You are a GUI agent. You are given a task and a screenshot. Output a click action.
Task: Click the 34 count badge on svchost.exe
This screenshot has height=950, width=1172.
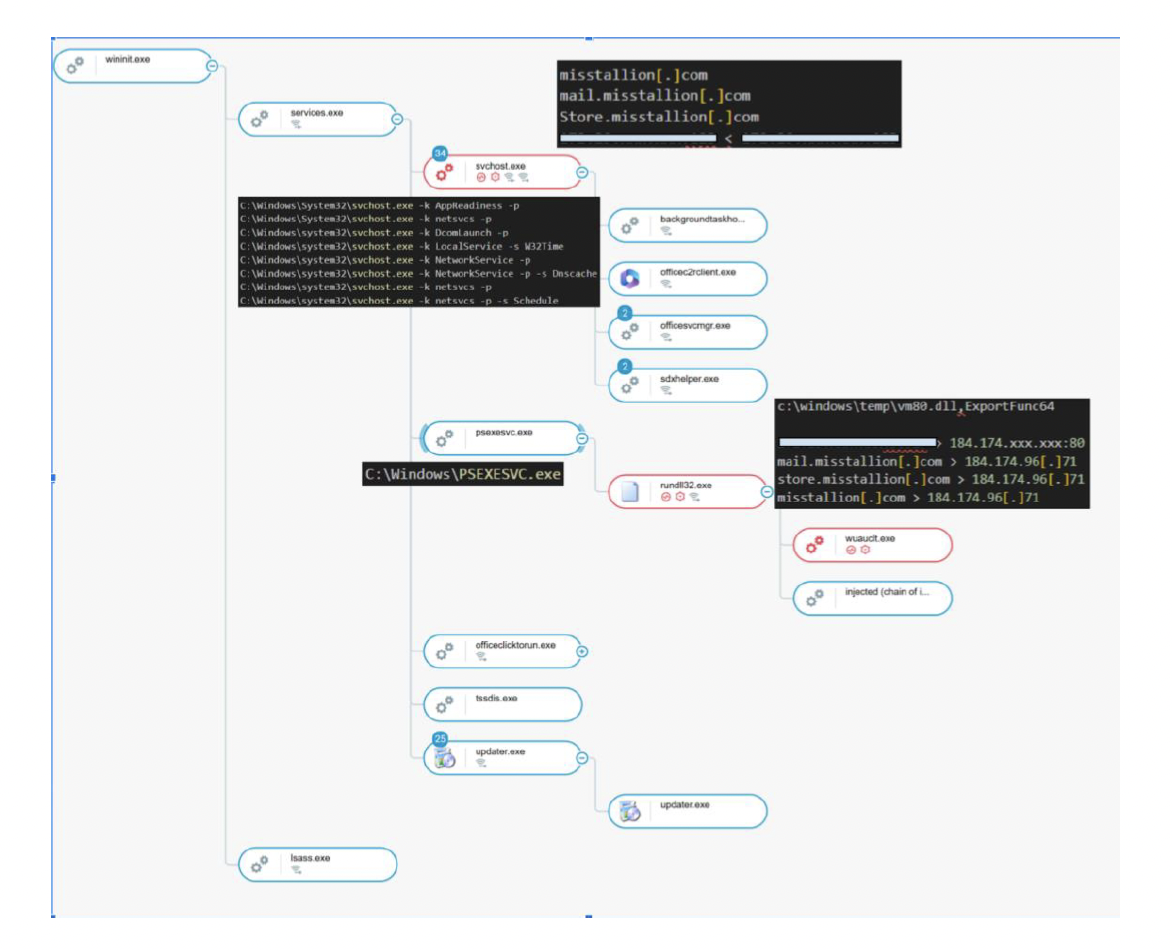point(440,153)
